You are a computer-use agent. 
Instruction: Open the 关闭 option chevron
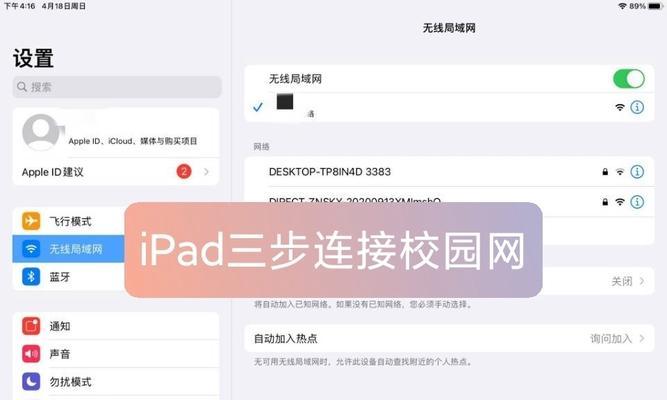click(x=642, y=281)
